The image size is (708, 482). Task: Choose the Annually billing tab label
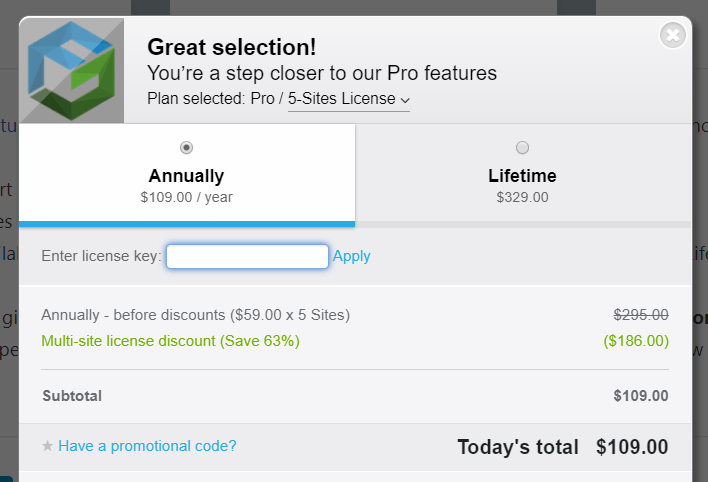coord(186,176)
